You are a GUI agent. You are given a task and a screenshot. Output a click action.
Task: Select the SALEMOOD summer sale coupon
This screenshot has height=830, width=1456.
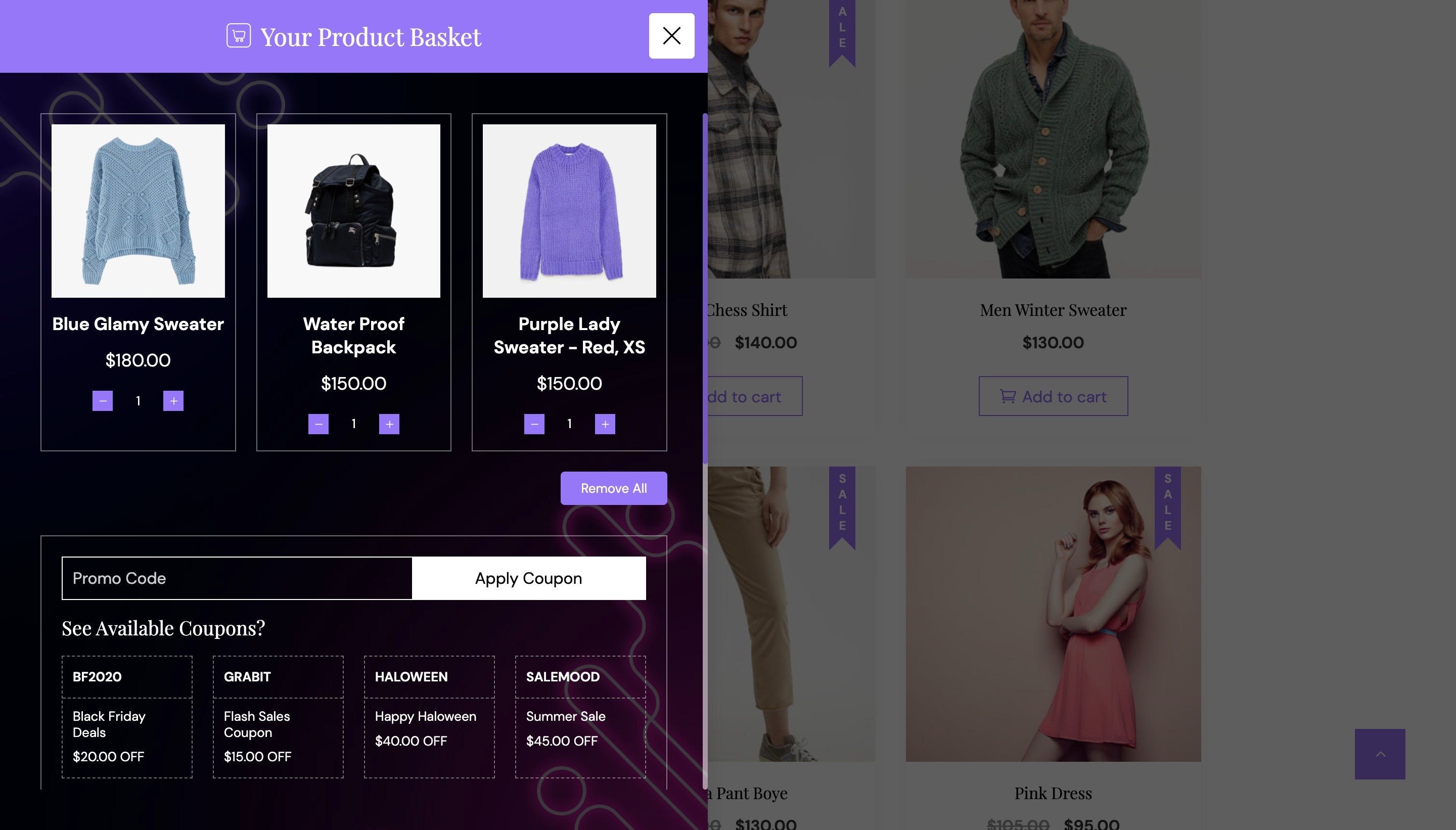(580, 717)
